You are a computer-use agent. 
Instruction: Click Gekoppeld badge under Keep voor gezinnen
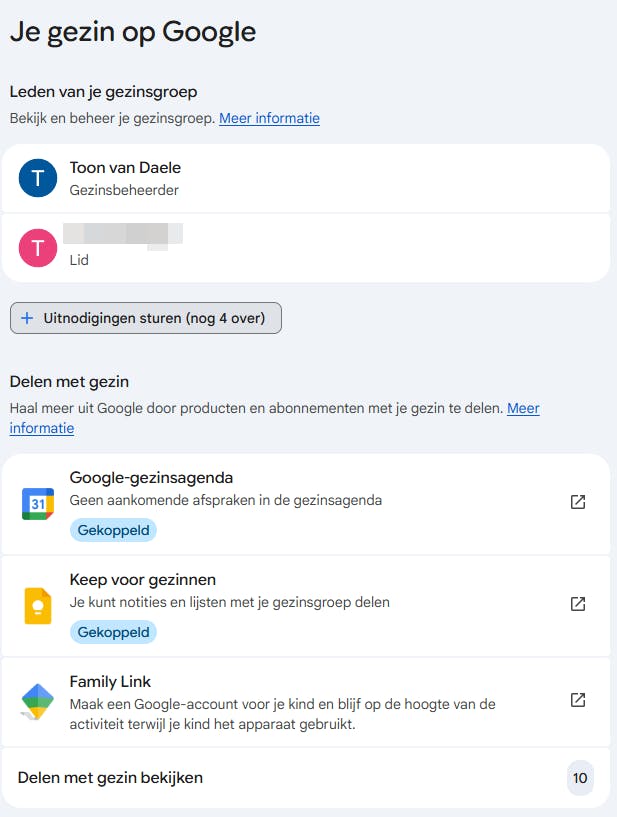tap(113, 632)
